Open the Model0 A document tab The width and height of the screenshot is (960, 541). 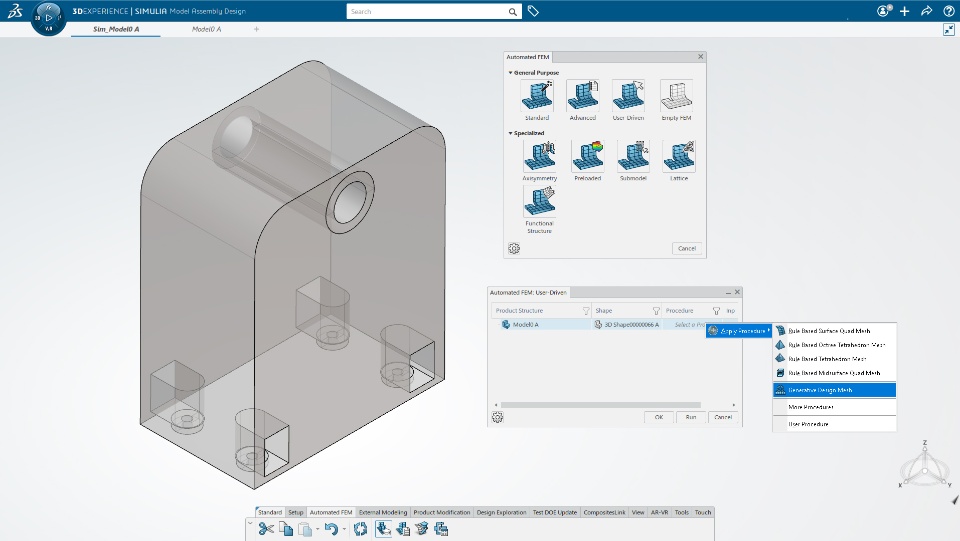[x=206, y=29]
